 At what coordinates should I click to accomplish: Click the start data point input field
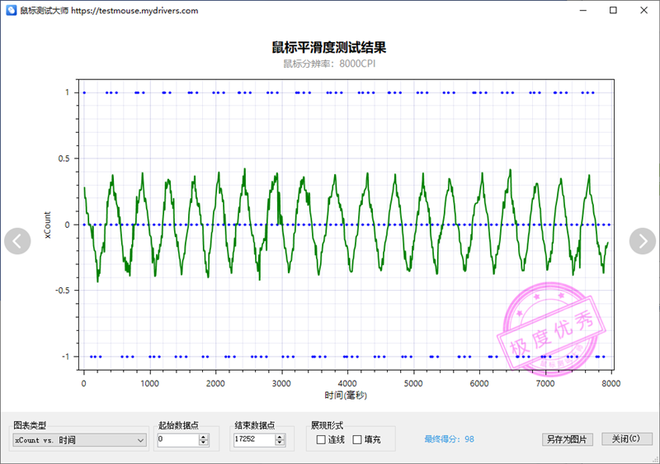[x=177, y=439]
